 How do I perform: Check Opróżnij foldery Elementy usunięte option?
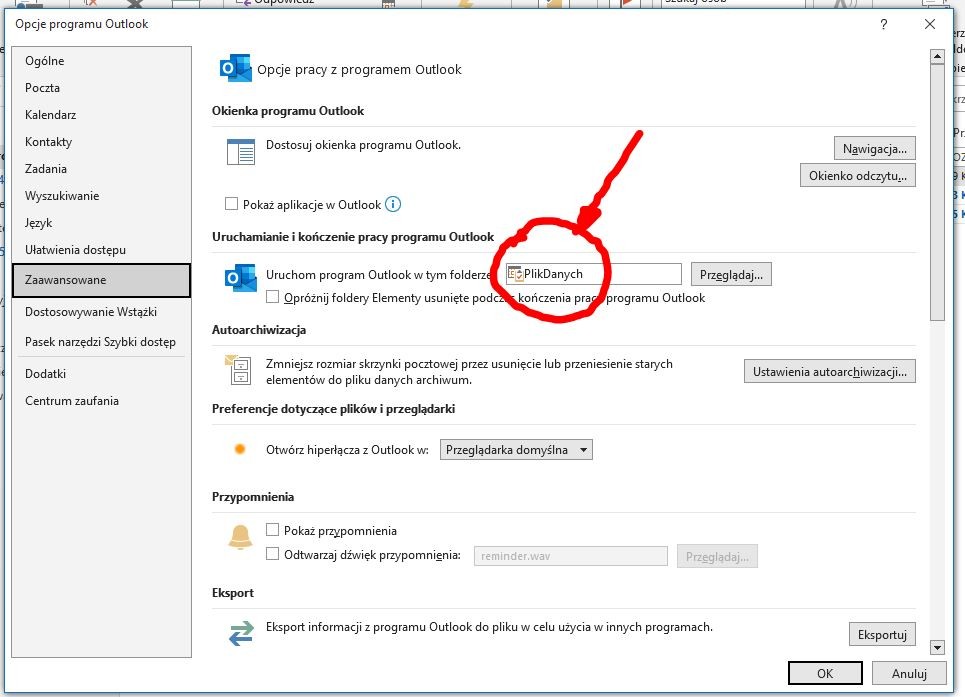coord(272,297)
